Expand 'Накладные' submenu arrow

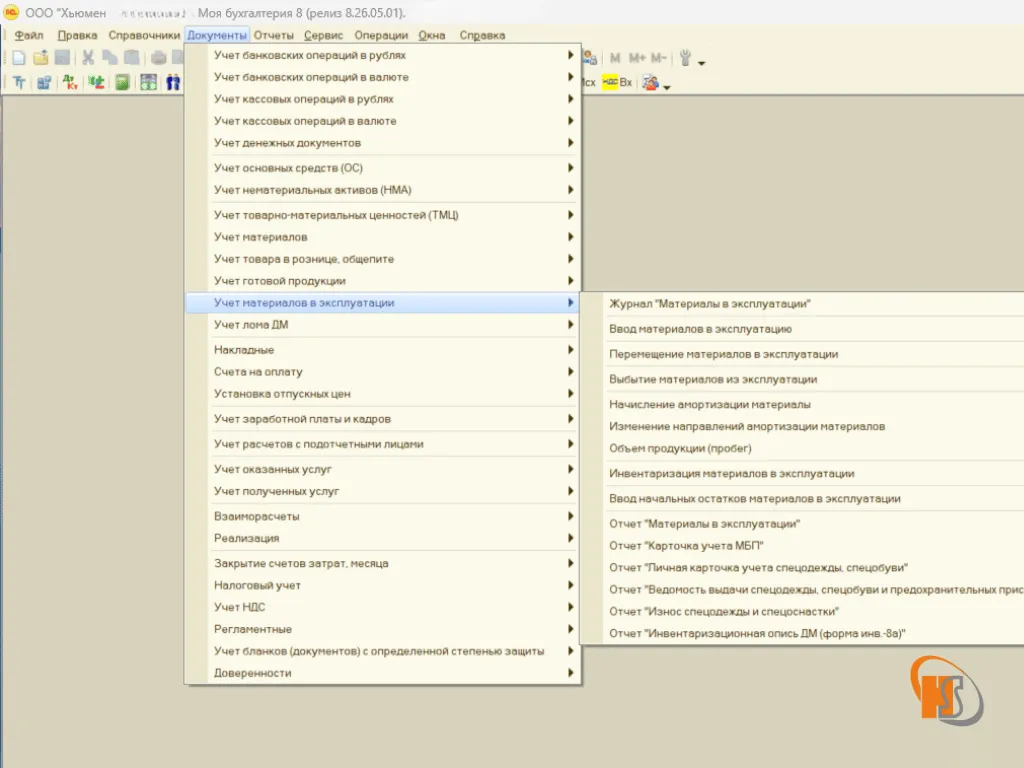(x=570, y=349)
